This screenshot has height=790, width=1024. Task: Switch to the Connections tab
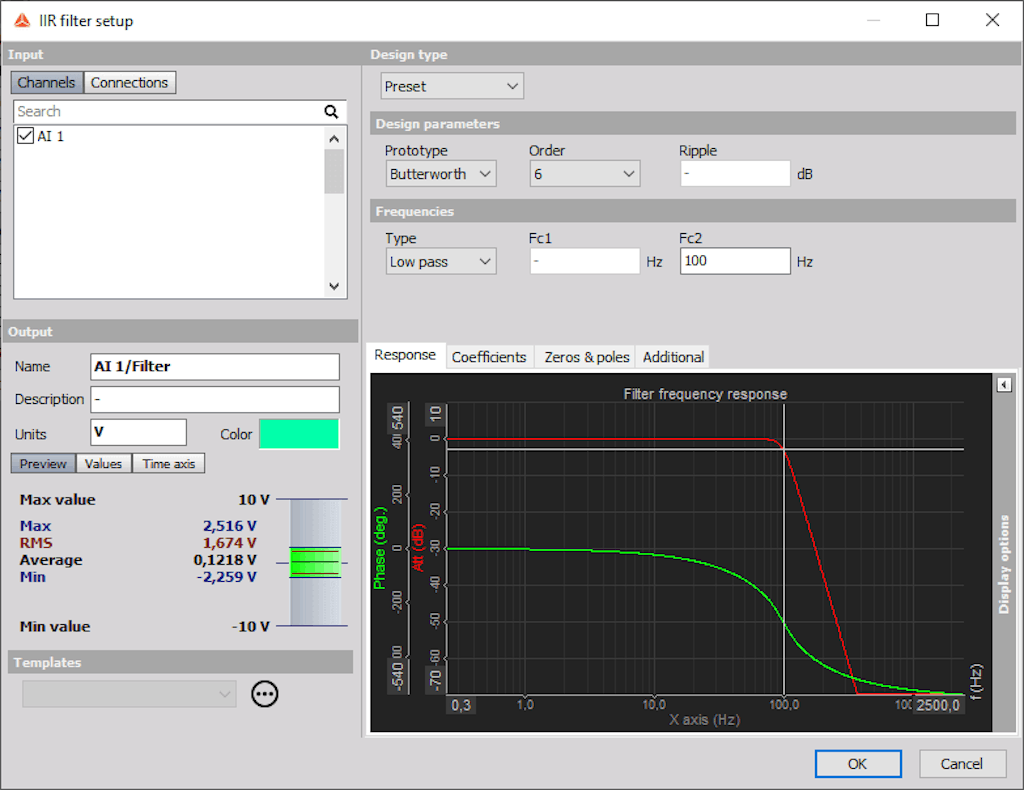(129, 82)
